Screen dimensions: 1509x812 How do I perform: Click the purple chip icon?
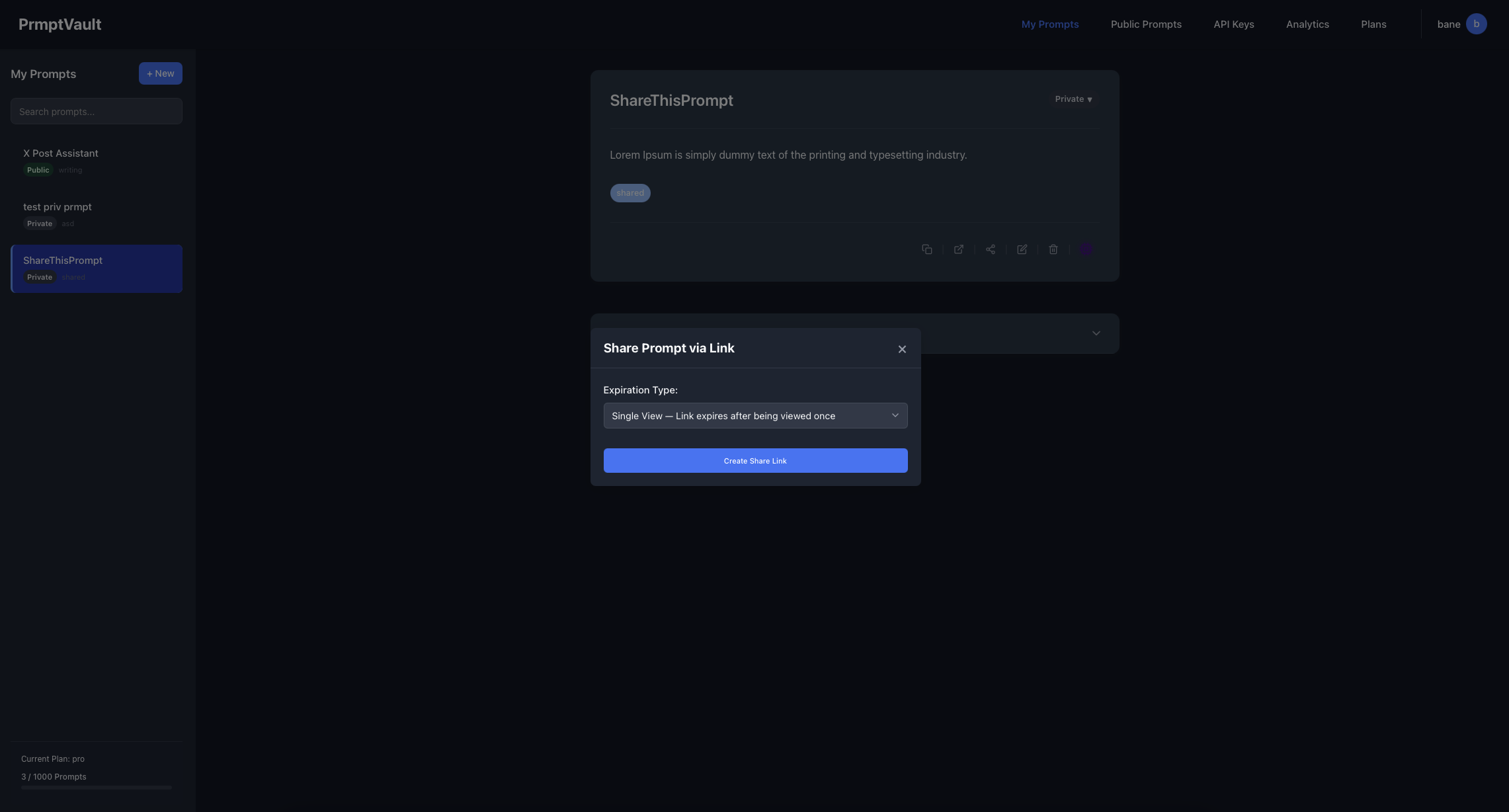[x=1086, y=249]
